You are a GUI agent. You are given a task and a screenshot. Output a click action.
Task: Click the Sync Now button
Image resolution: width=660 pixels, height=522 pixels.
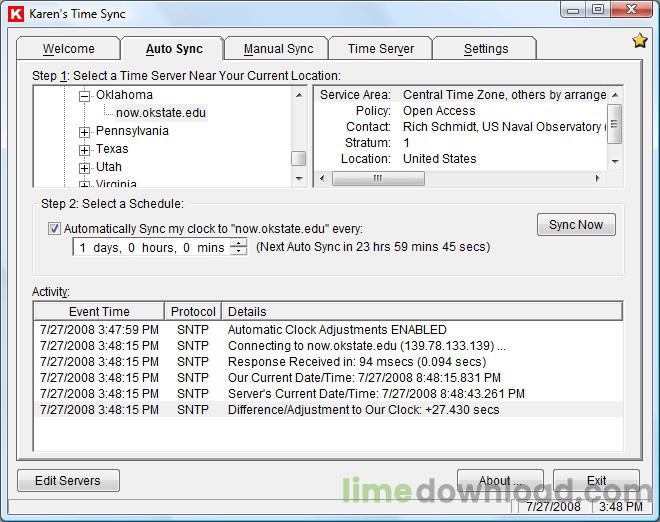click(x=576, y=225)
